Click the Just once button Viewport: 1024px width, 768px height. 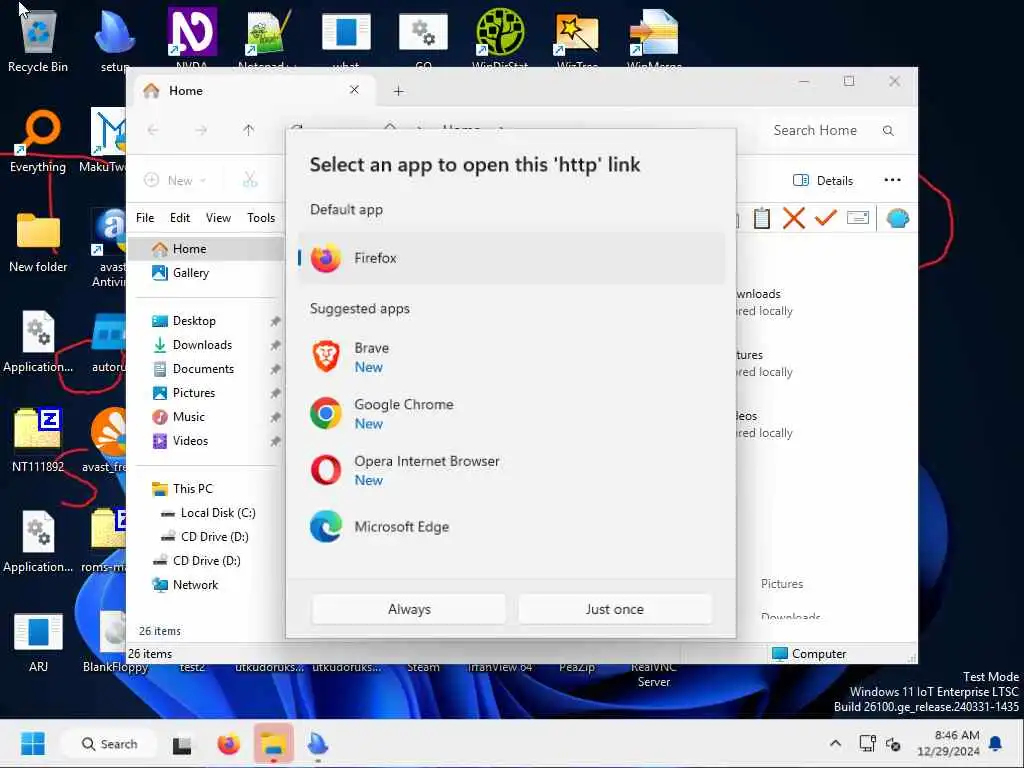(615, 609)
